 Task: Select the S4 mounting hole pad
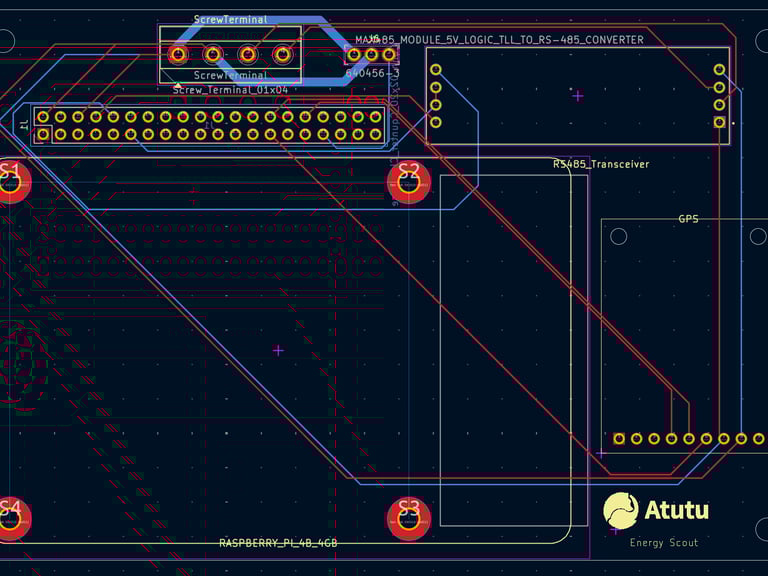click(x=10, y=519)
